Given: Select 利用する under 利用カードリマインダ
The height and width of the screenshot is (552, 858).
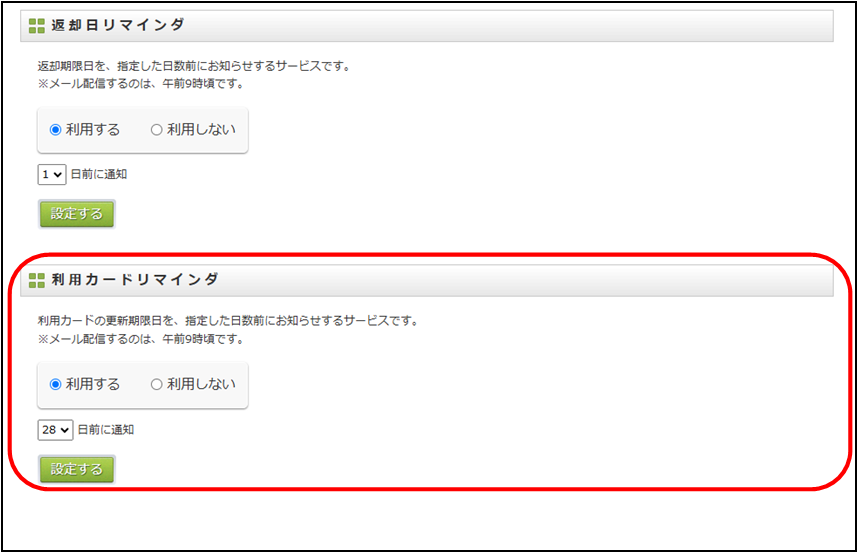Looking at the screenshot, I should click(x=55, y=385).
